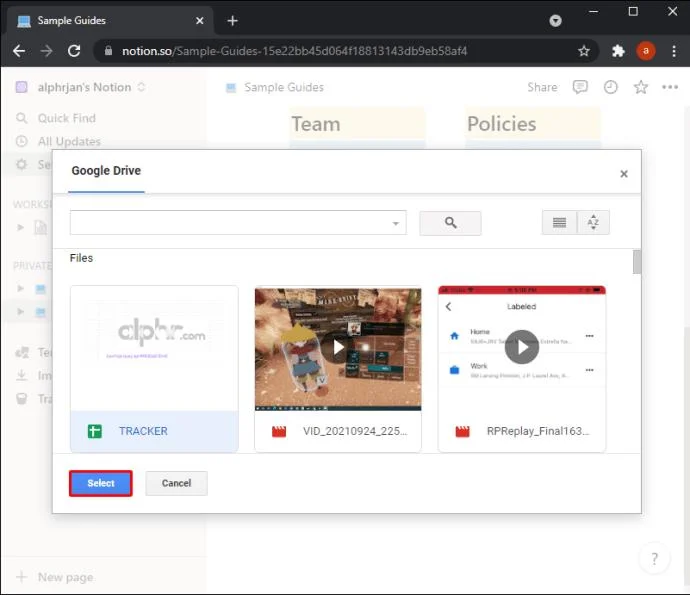Favorite the page with the star
This screenshot has width=690, height=595.
(x=641, y=87)
